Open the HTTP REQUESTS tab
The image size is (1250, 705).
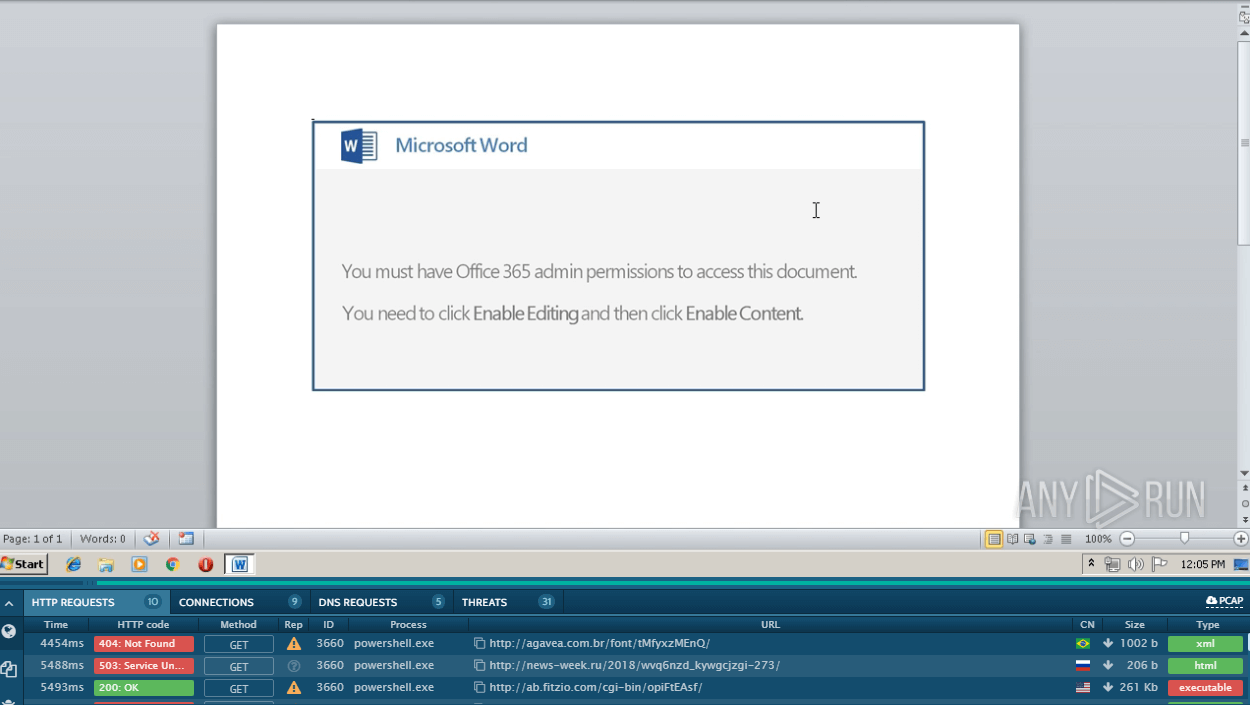pyautogui.click(x=96, y=602)
